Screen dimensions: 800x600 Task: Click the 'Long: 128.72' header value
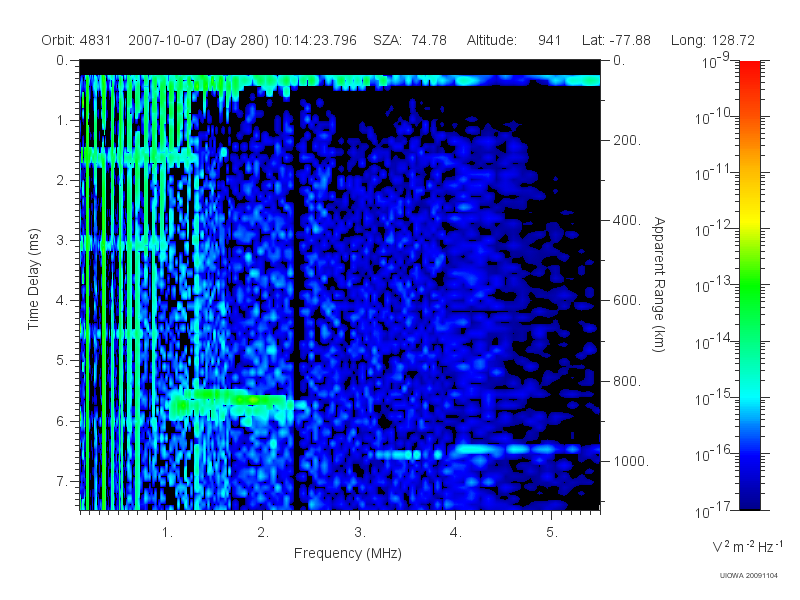(712, 40)
